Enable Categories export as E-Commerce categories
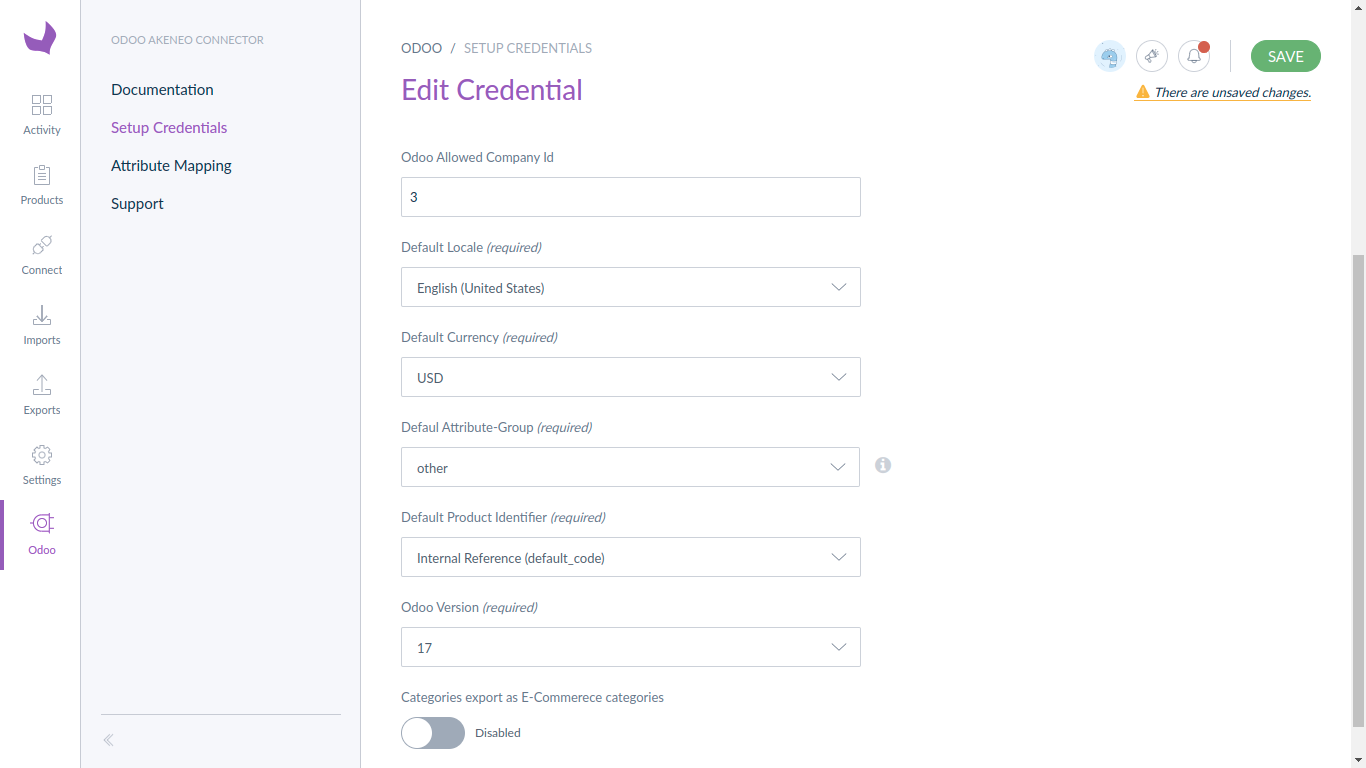Image resolution: width=1366 pixels, height=768 pixels. click(x=432, y=732)
